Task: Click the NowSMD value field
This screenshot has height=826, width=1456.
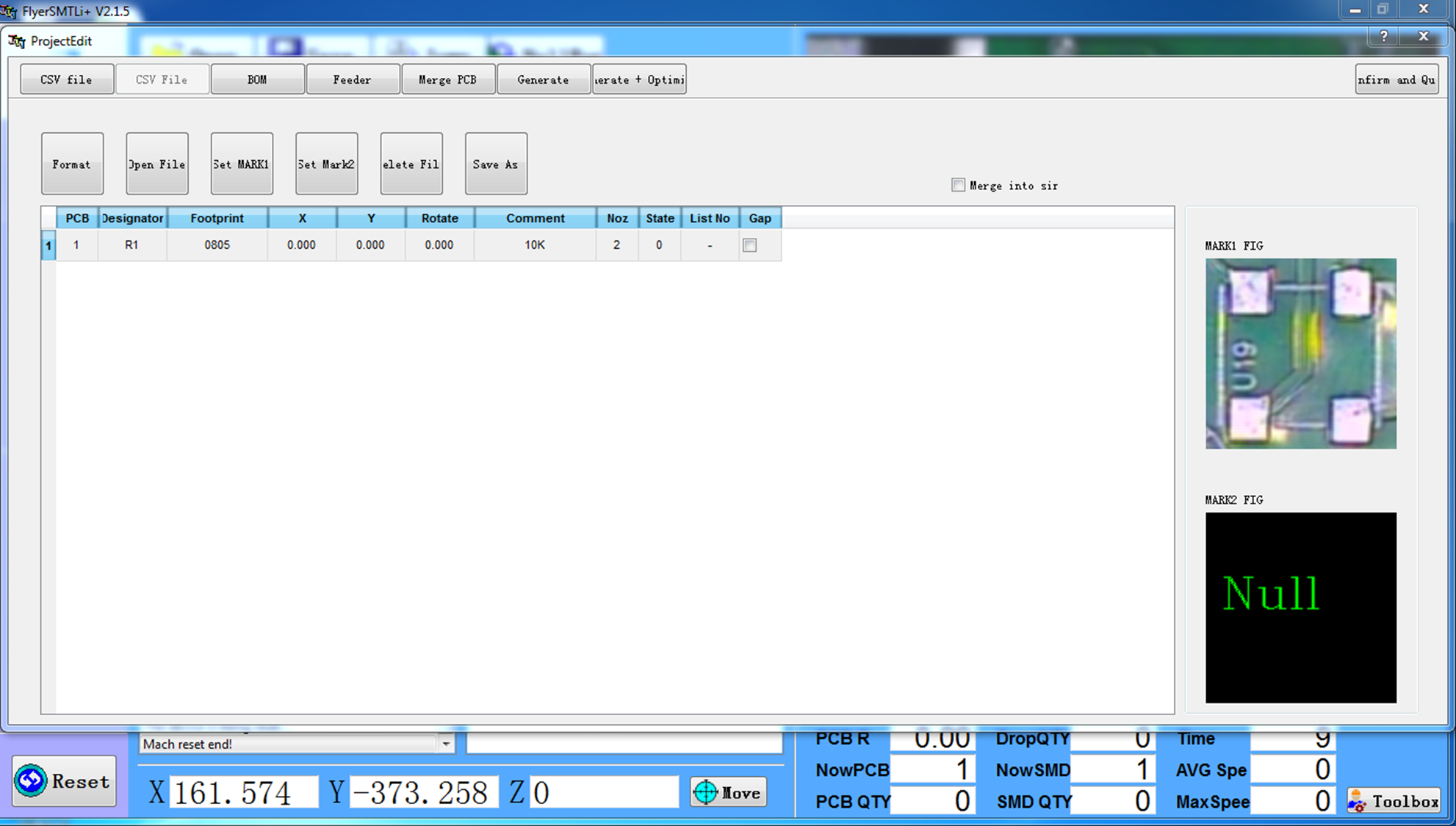Action: point(1112,769)
